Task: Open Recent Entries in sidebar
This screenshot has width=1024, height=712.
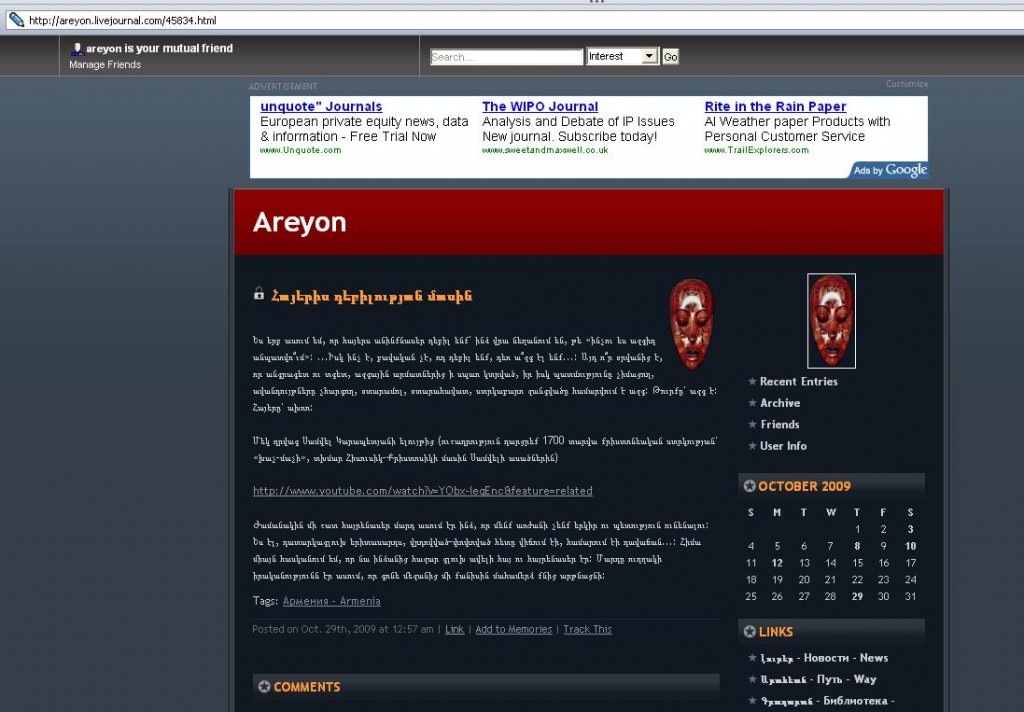Action: [798, 381]
